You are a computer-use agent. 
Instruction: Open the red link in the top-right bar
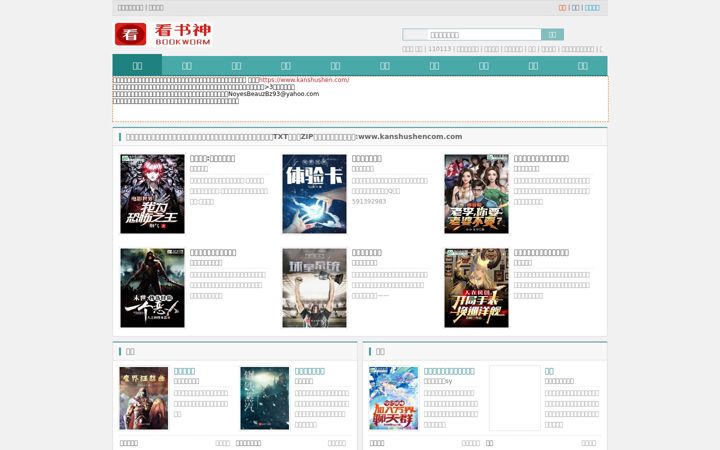coord(562,7)
